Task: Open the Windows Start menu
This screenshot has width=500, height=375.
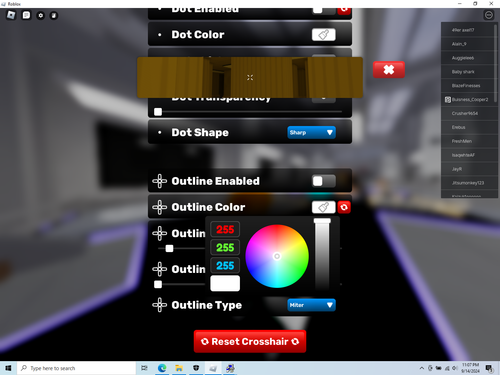Action: [8, 368]
